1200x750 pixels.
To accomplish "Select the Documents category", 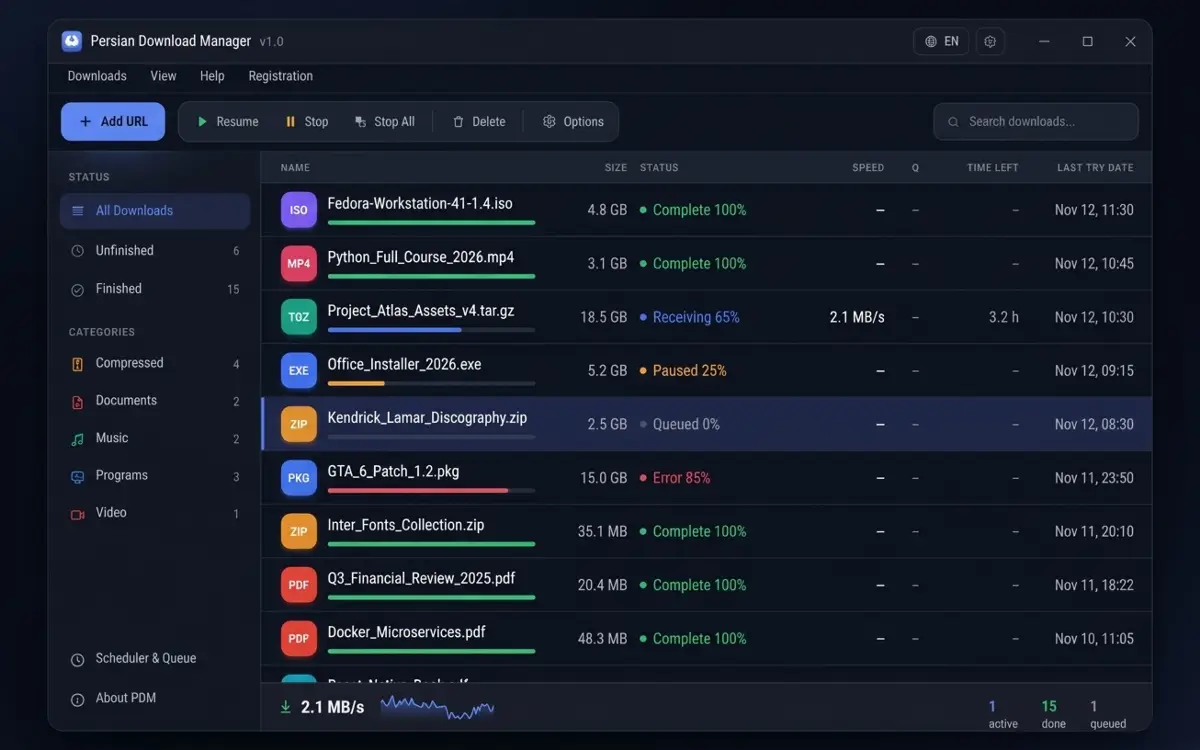I will pyautogui.click(x=155, y=401).
